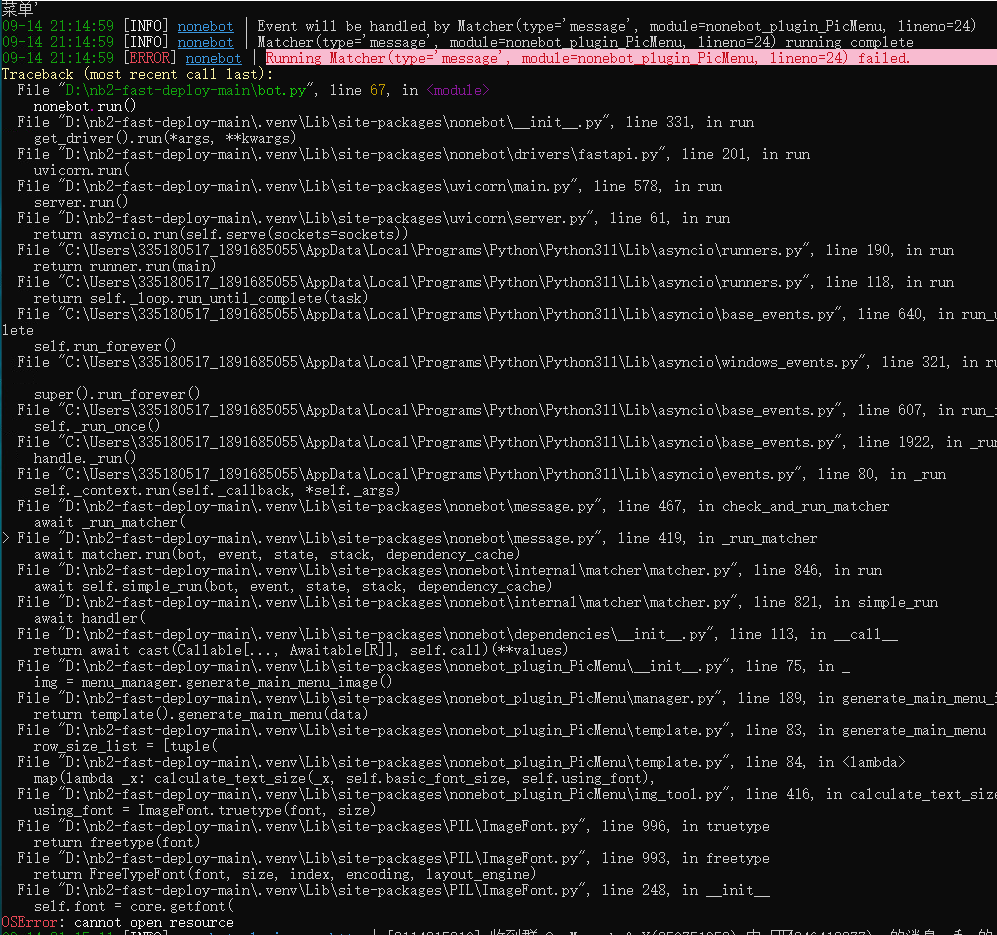Screen dimensions: 997x935
Task: Click PicMenu\manager.py line 189 entry
Action: pos(507,698)
